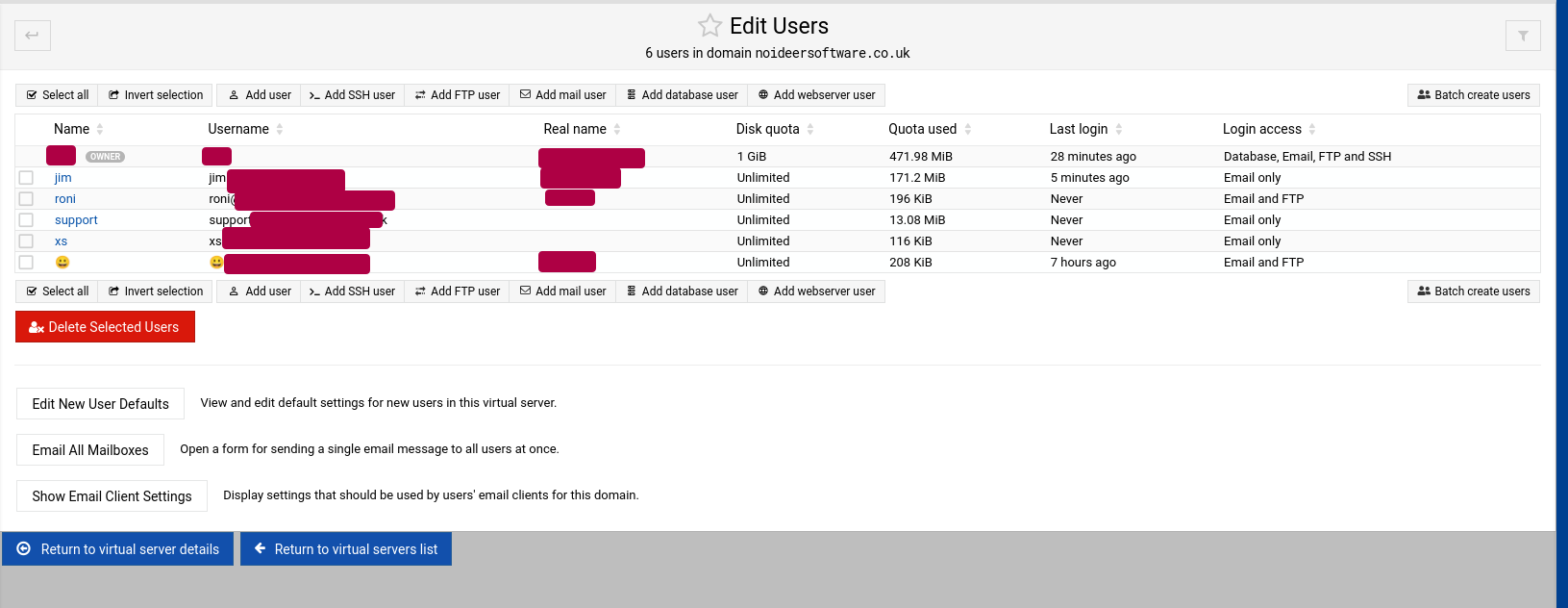Click the top Add mail user button
The height and width of the screenshot is (608, 1568).
[563, 95]
